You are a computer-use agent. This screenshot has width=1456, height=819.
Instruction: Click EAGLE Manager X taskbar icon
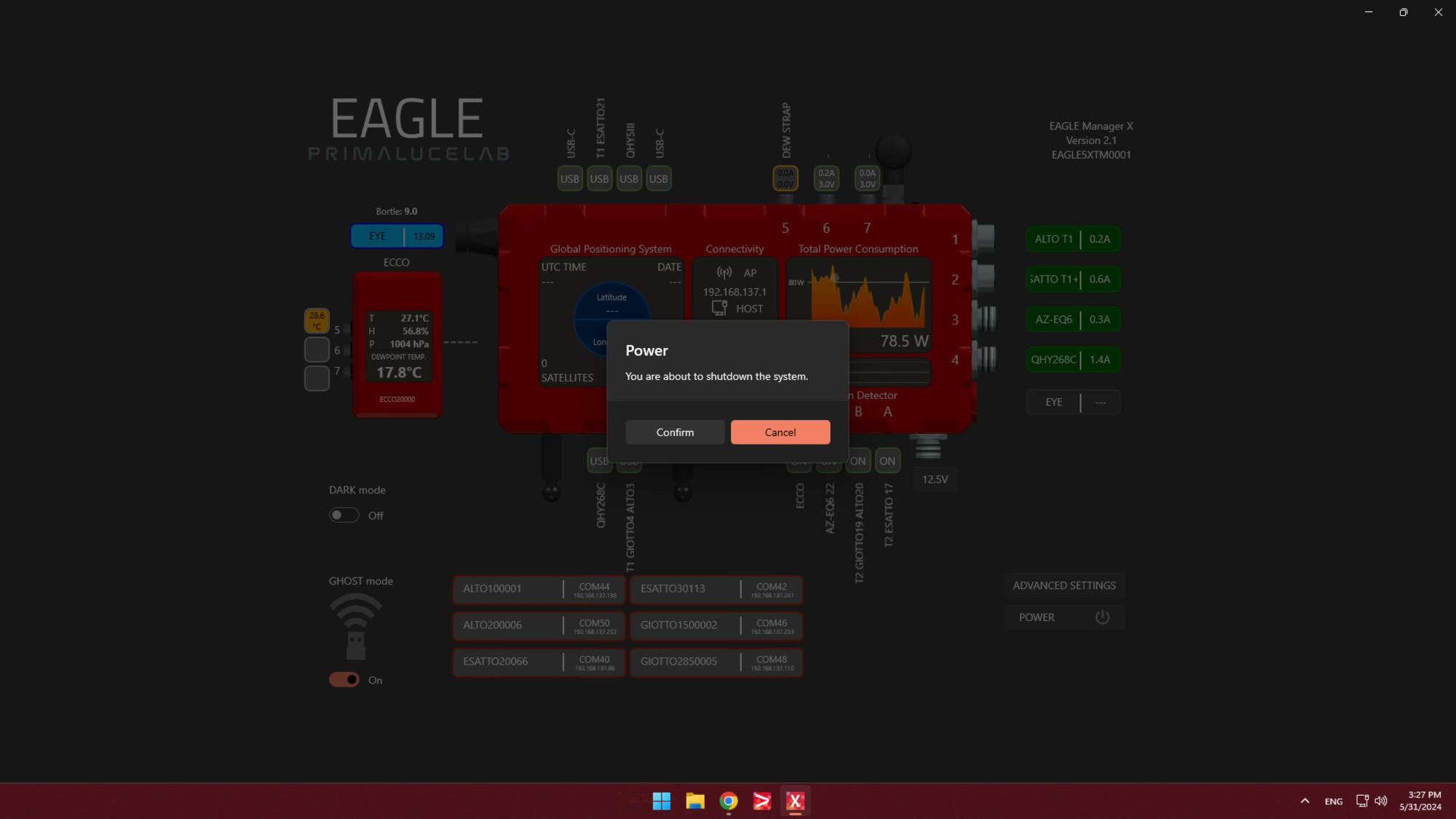(795, 801)
